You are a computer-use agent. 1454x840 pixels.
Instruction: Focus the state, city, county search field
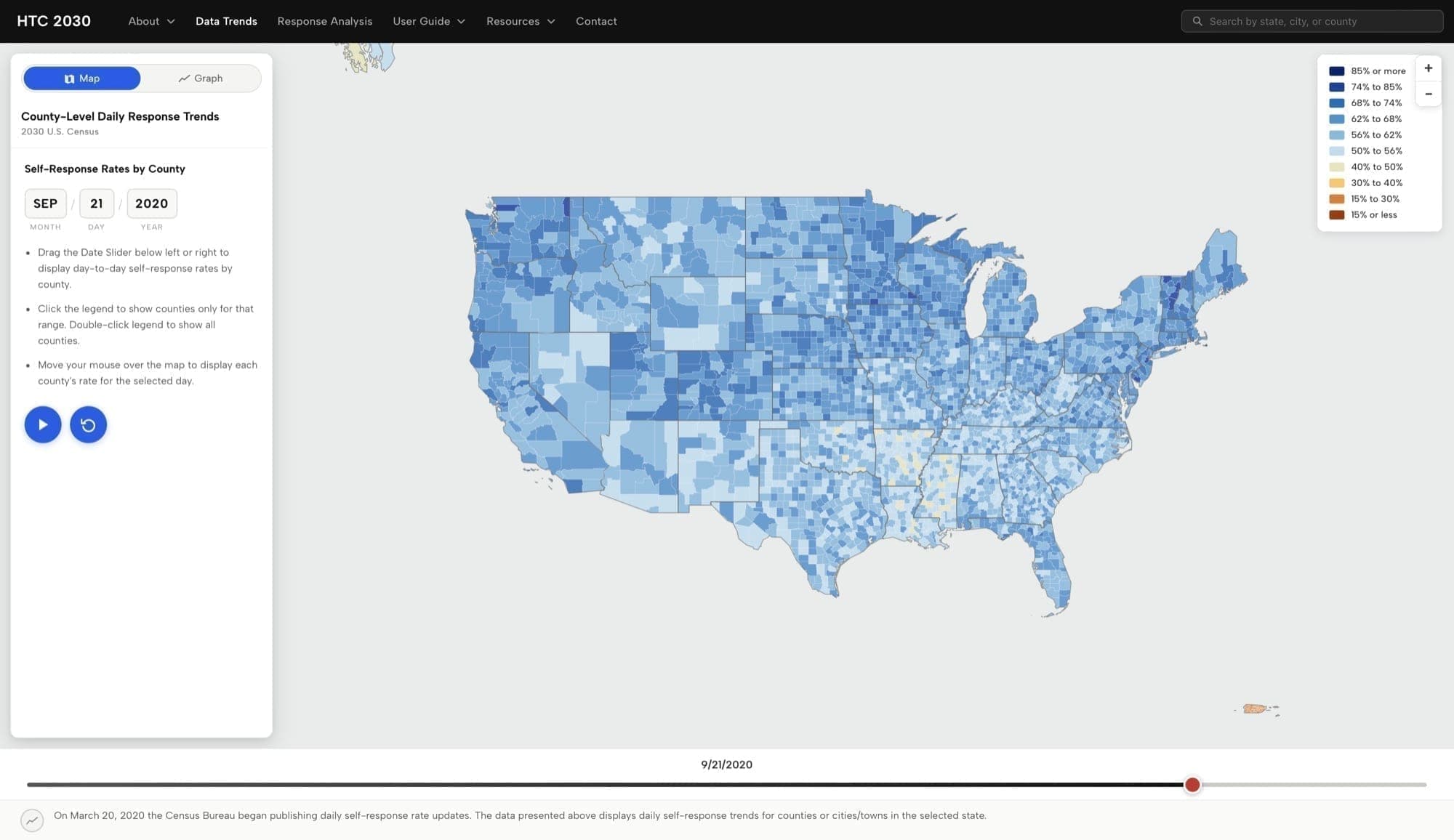(x=1312, y=21)
